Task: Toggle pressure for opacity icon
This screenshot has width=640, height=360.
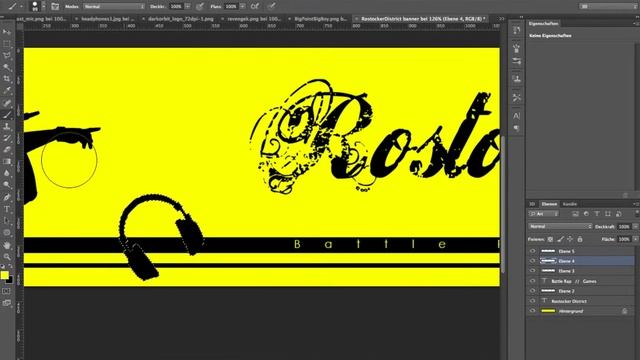Action: pyautogui.click(x=200, y=6)
